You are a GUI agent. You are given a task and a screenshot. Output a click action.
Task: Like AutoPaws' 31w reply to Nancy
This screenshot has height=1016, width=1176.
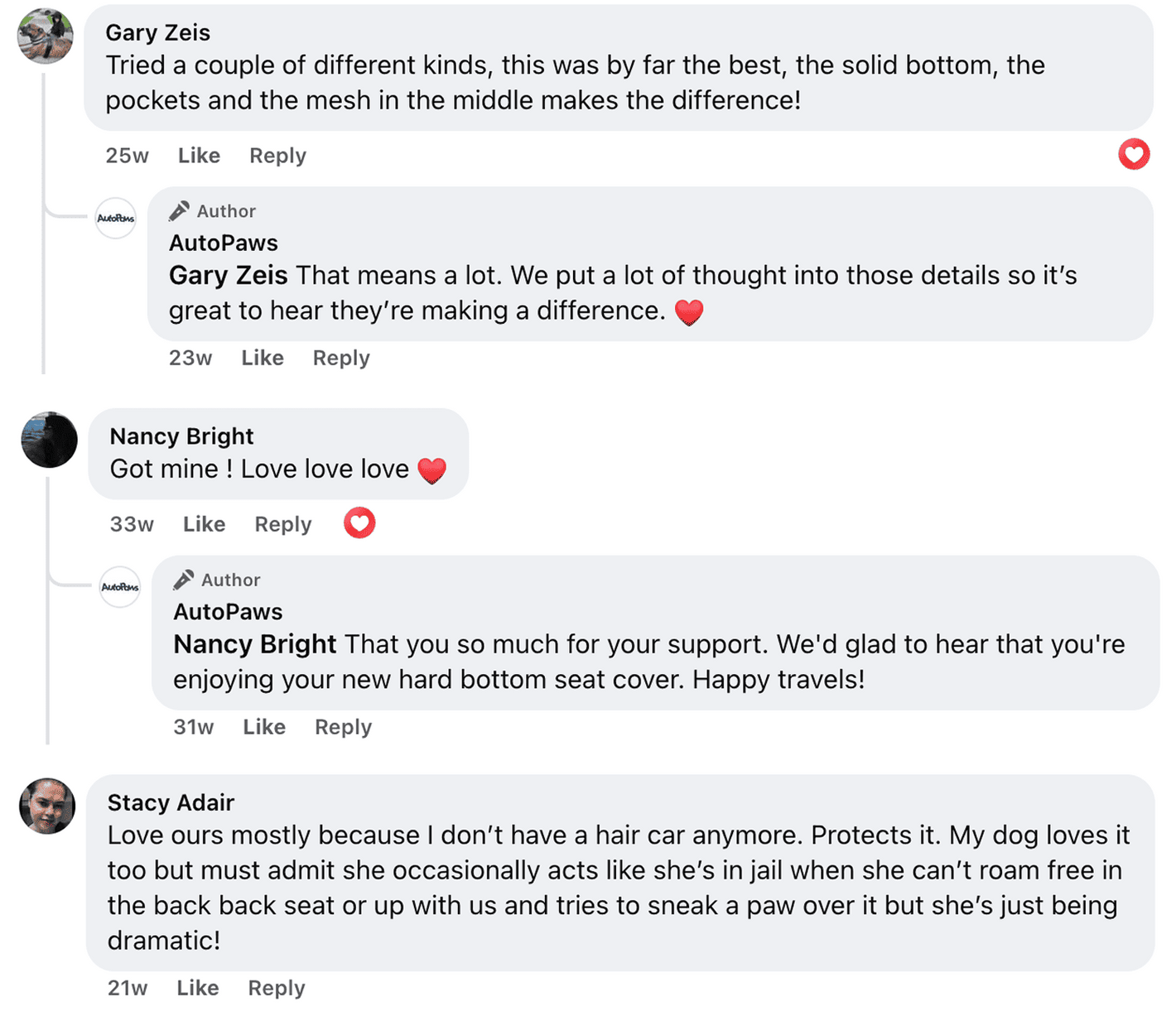pyautogui.click(x=263, y=727)
